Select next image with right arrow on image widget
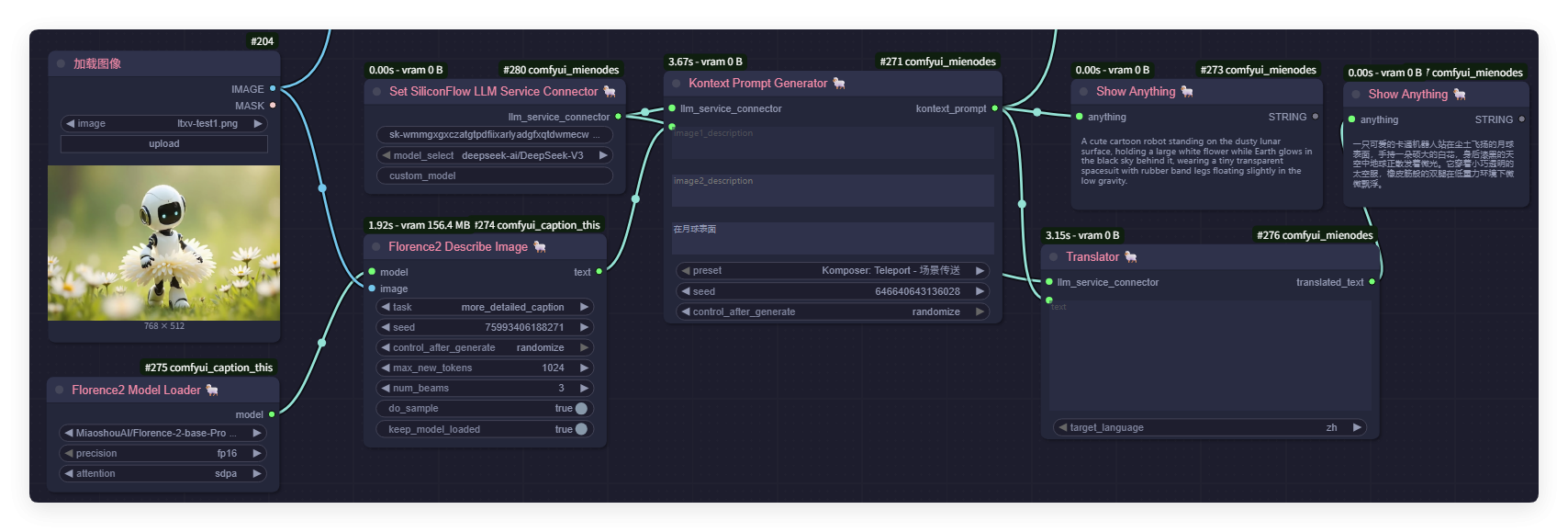The height and width of the screenshot is (532, 1568). pyautogui.click(x=257, y=123)
